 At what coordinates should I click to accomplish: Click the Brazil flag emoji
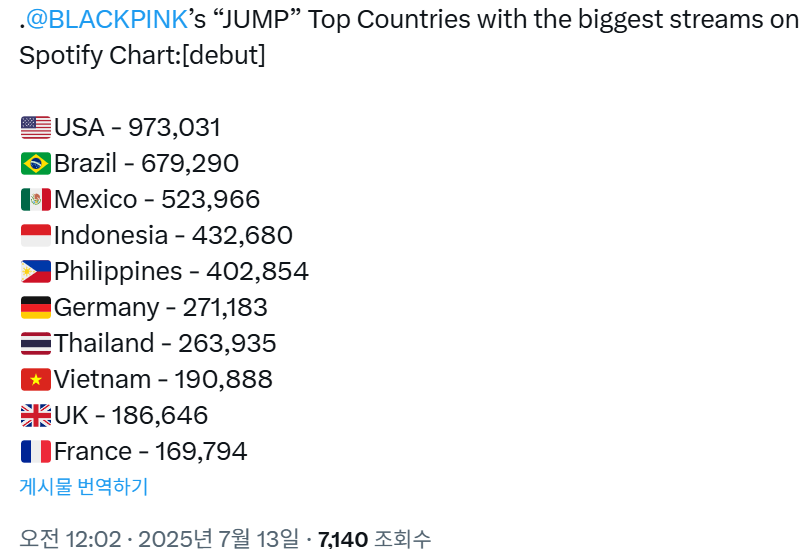36,164
